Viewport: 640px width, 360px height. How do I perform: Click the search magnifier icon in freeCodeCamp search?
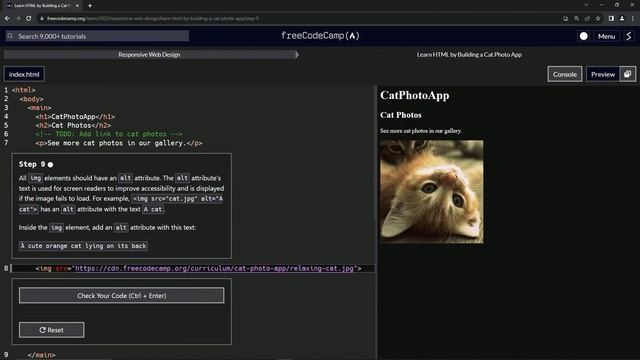pos(10,36)
